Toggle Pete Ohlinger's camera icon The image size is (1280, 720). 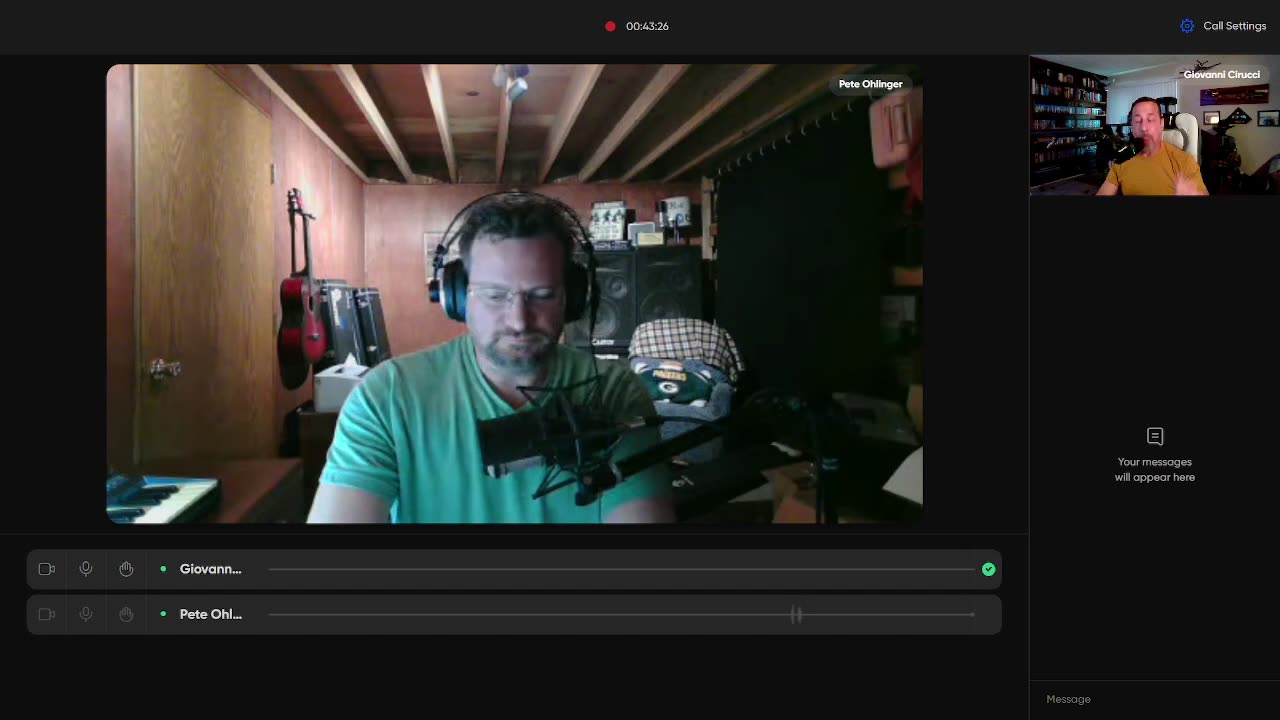[46, 614]
